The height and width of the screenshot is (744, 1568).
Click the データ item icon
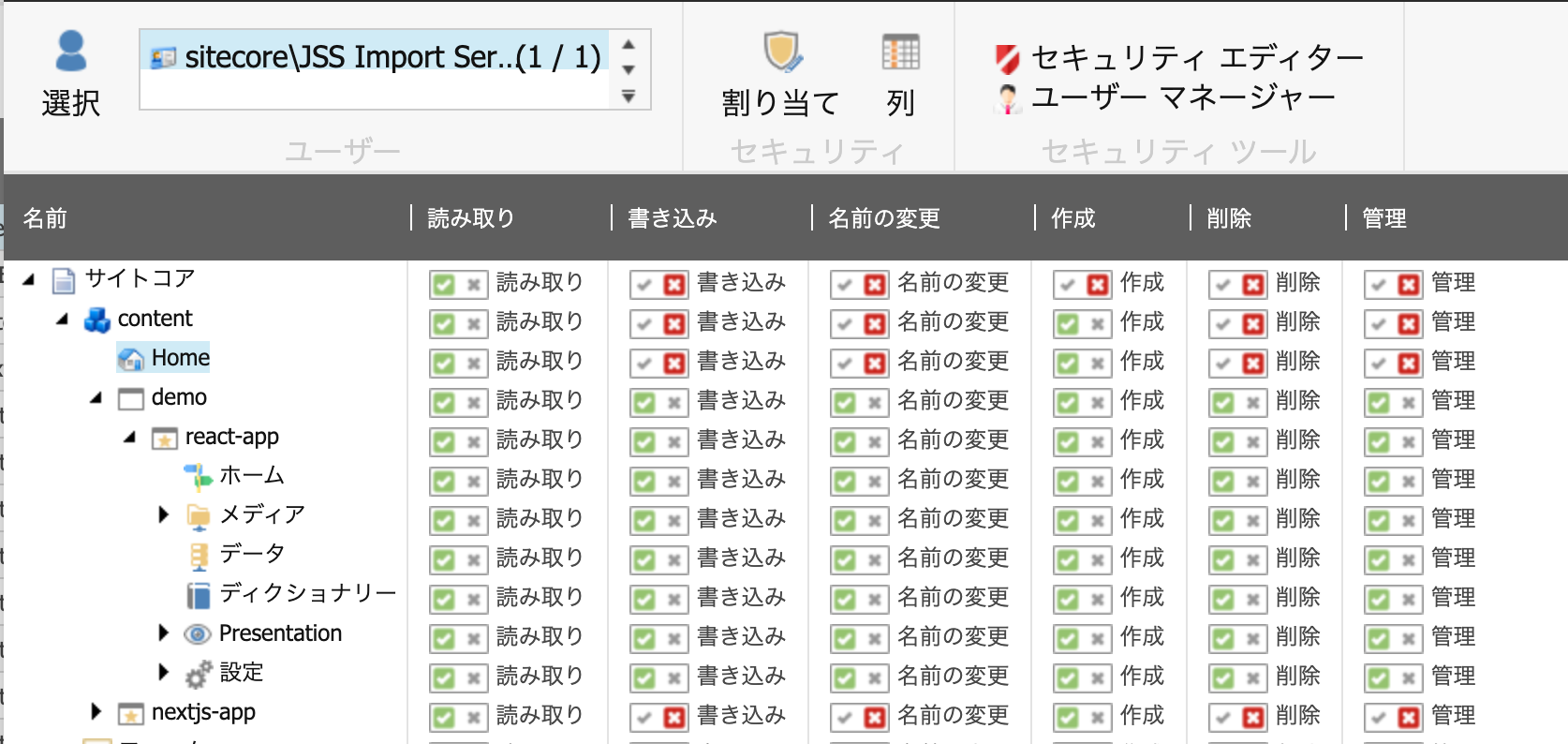point(199,556)
